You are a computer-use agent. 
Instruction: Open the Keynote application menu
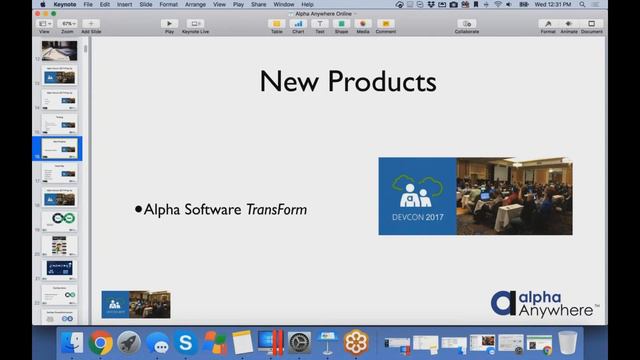click(x=65, y=4)
